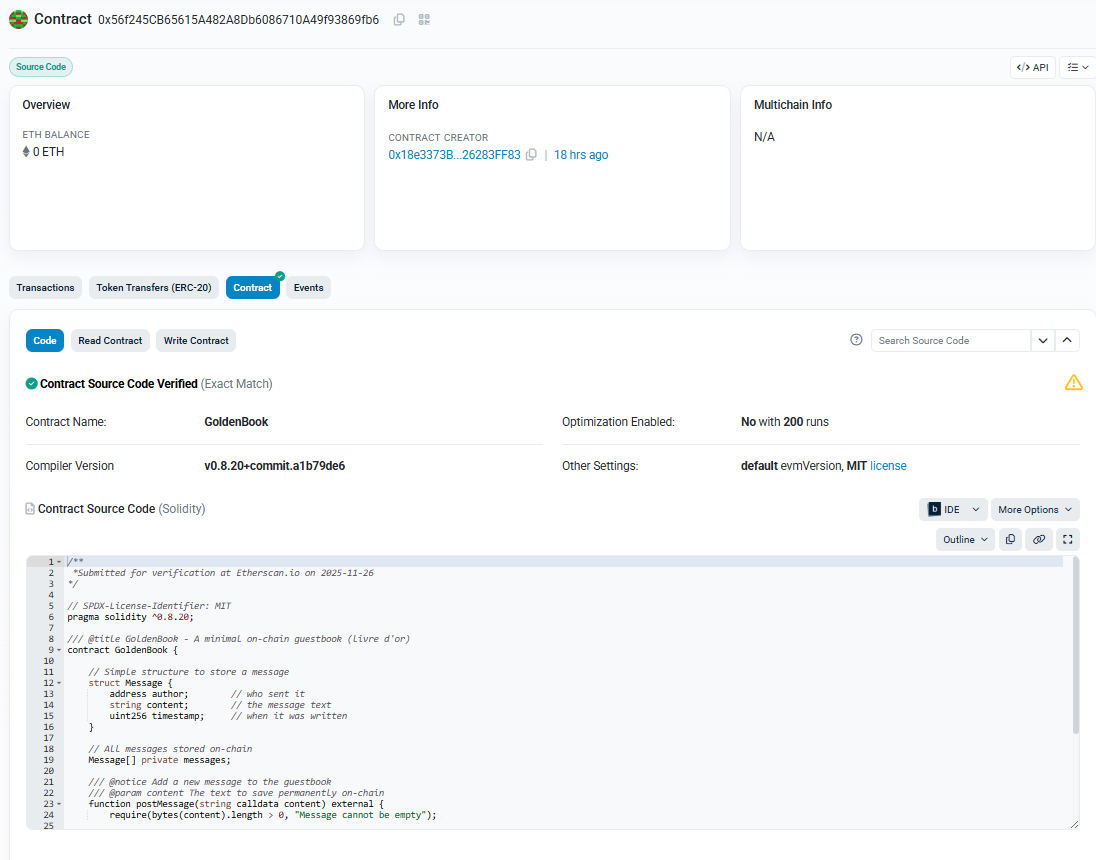Open the IDE dropdown
This screenshot has height=860, width=1096.
pos(953,509)
